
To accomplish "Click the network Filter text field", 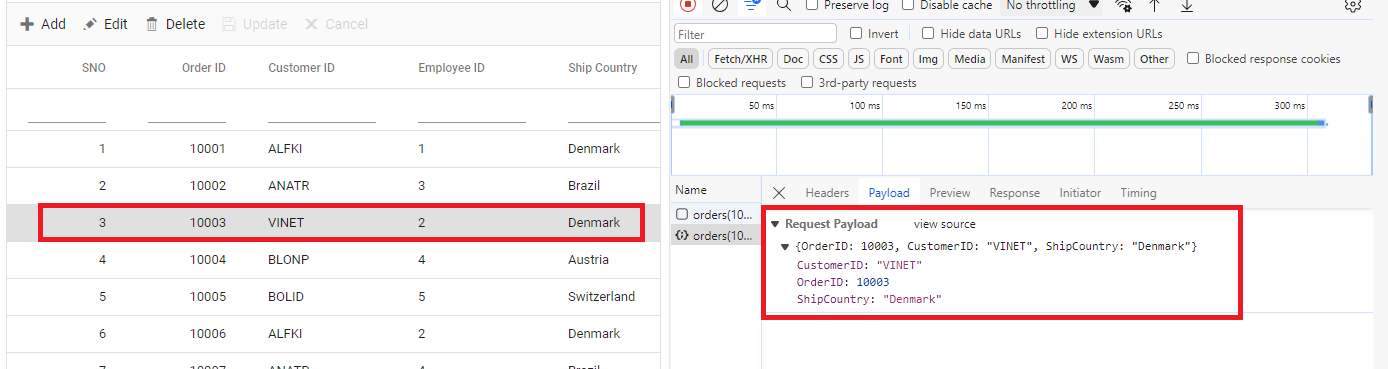I will [x=755, y=34].
